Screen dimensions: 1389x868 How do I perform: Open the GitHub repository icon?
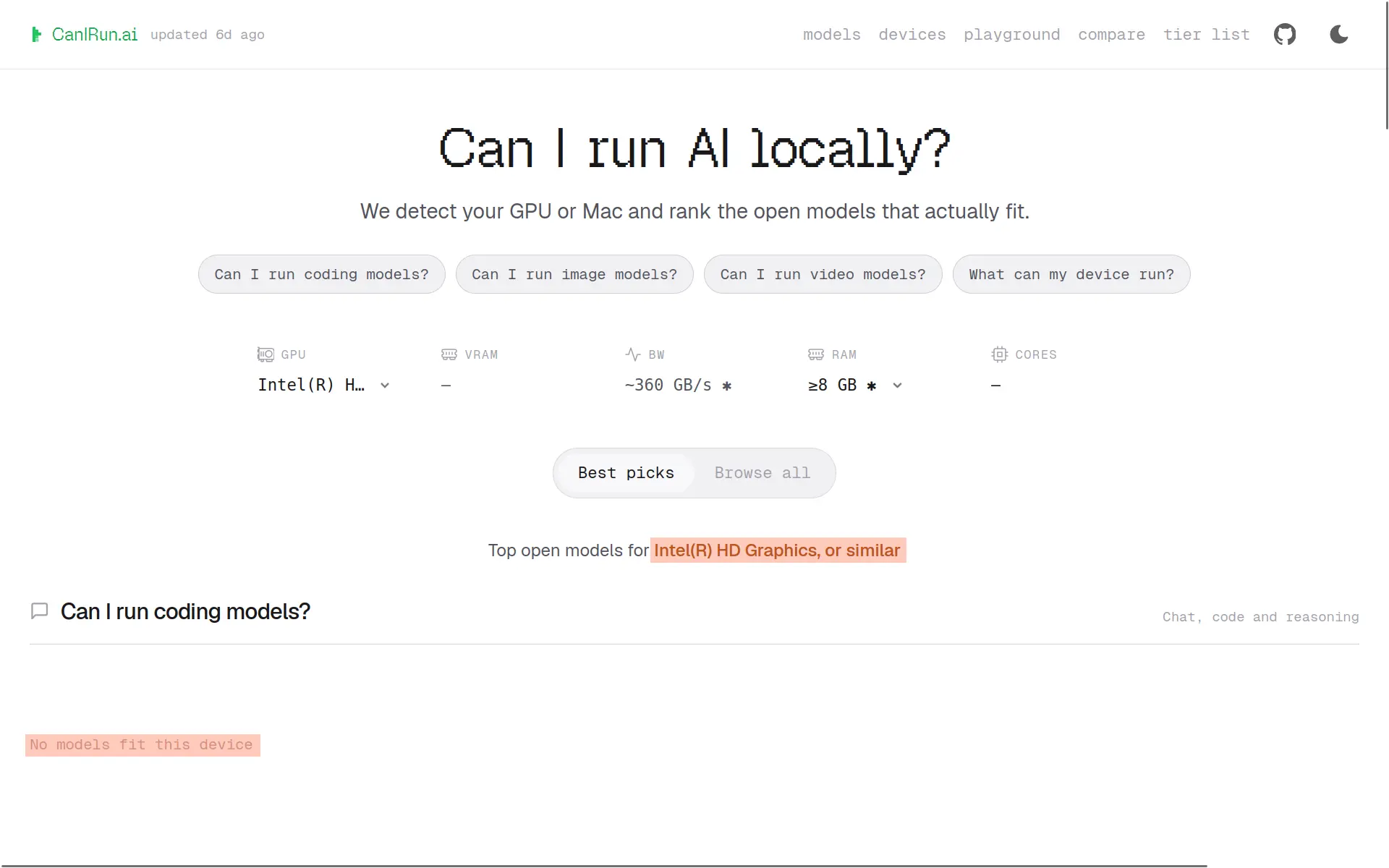point(1285,34)
